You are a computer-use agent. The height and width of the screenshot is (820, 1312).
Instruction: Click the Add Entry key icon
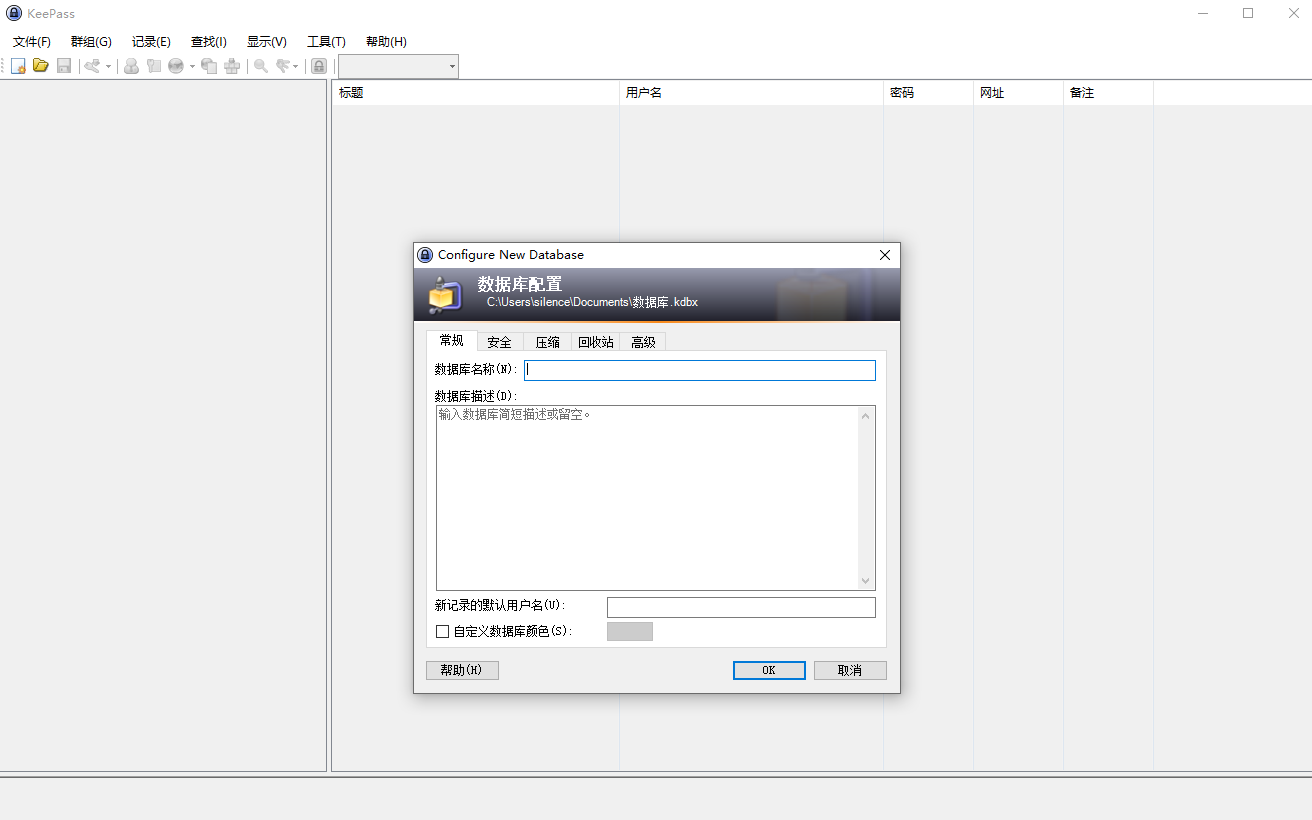[92, 66]
